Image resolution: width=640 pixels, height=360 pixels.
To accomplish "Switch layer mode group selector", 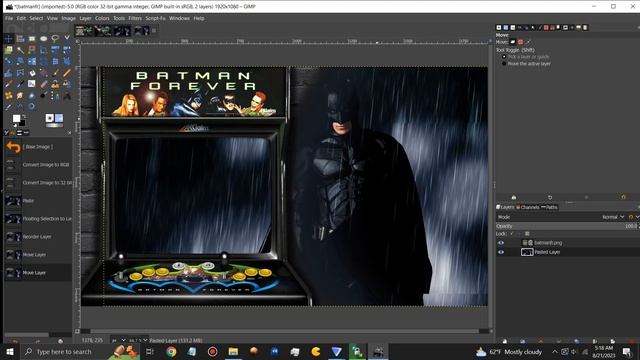I will click(x=633, y=217).
